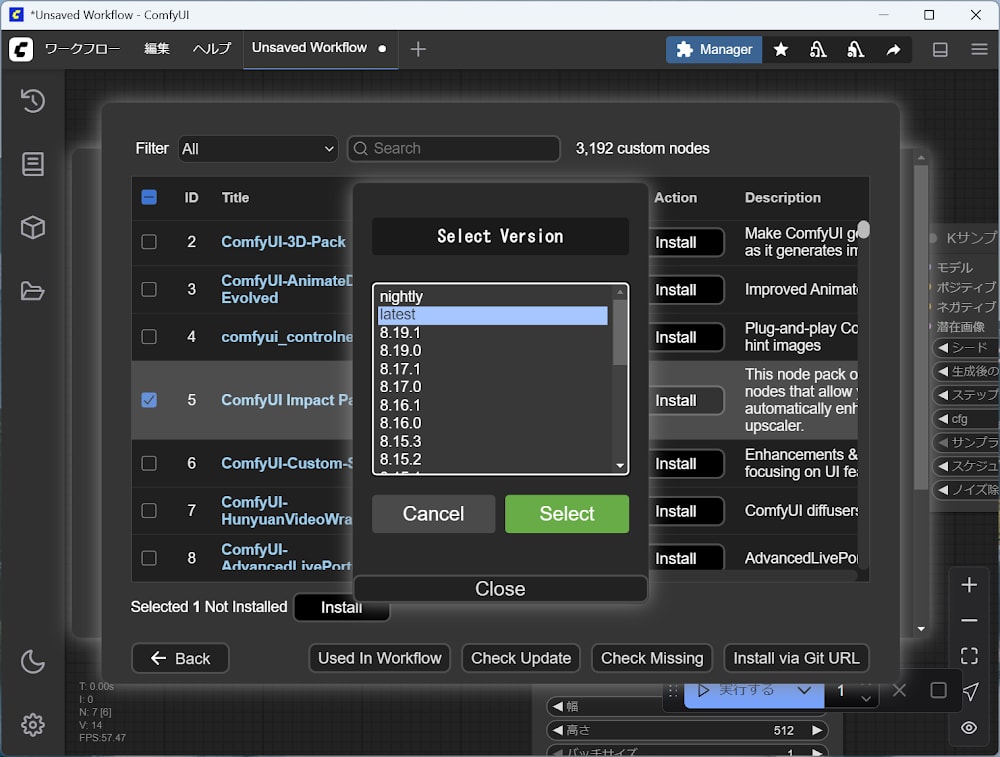The height and width of the screenshot is (757, 1000).
Task: Open the Queue history sidebar icon
Action: (x=33, y=101)
